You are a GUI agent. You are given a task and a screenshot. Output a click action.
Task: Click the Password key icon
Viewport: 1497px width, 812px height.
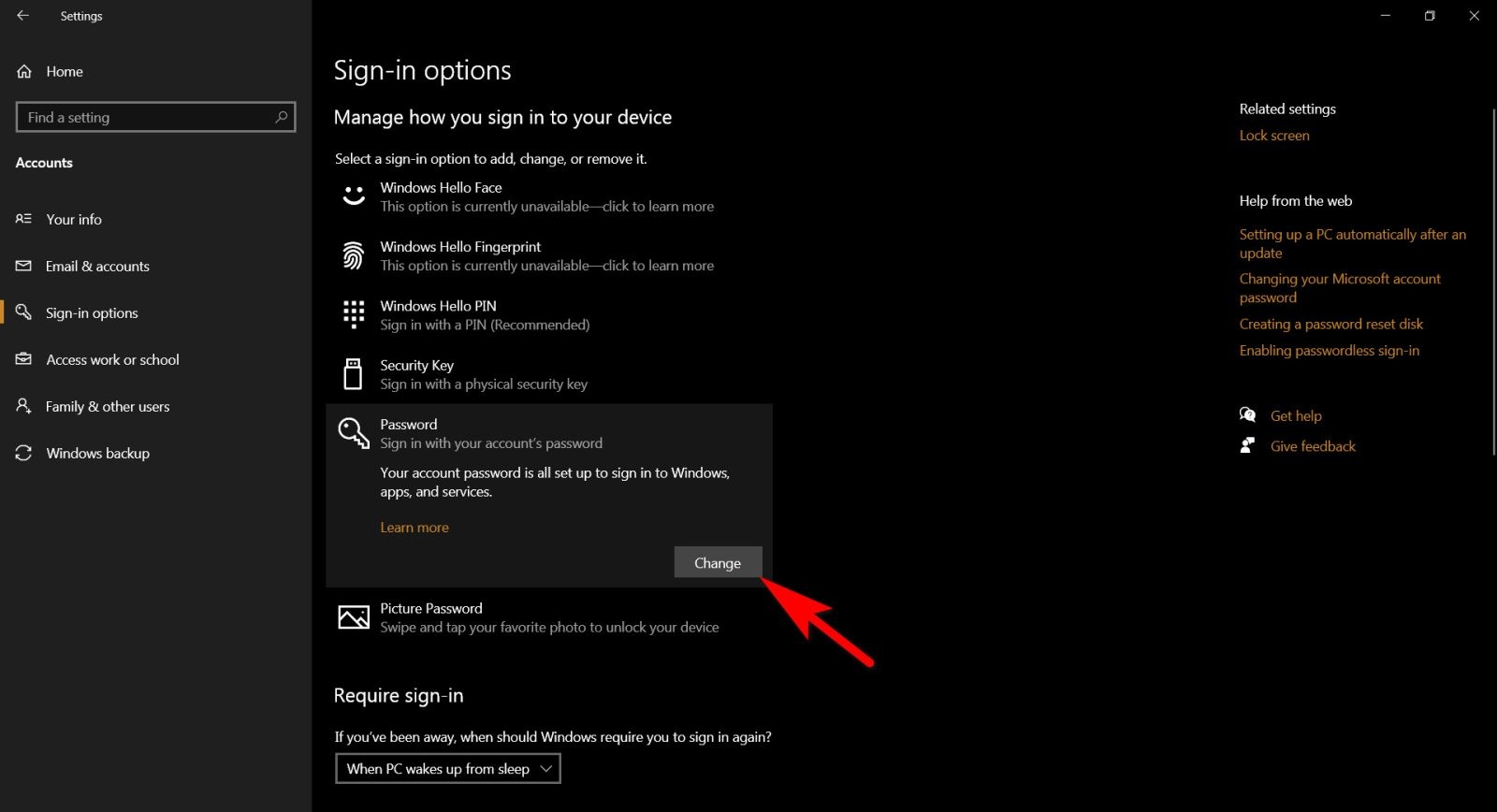354,433
